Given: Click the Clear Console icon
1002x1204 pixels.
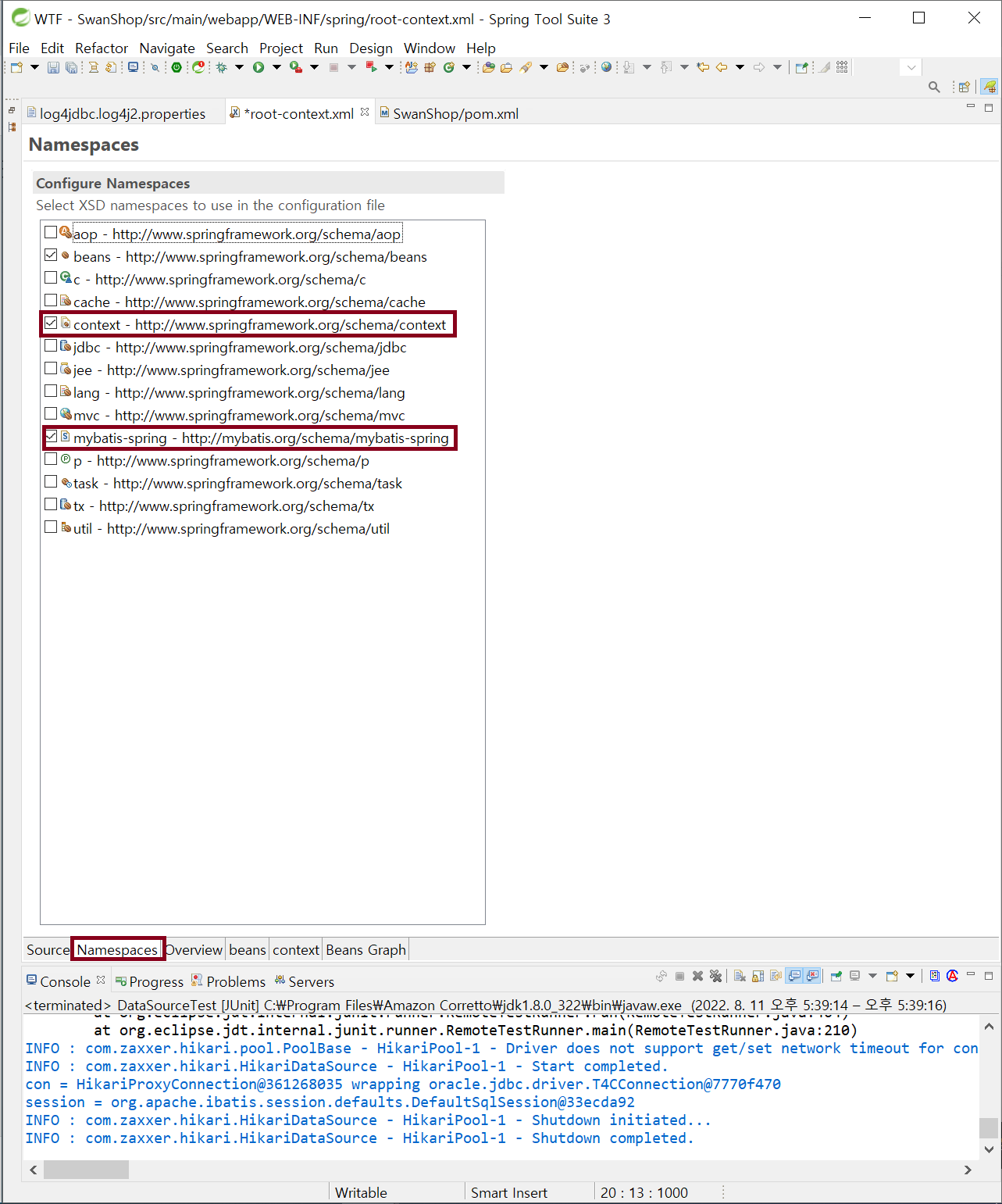Looking at the screenshot, I should [x=740, y=976].
